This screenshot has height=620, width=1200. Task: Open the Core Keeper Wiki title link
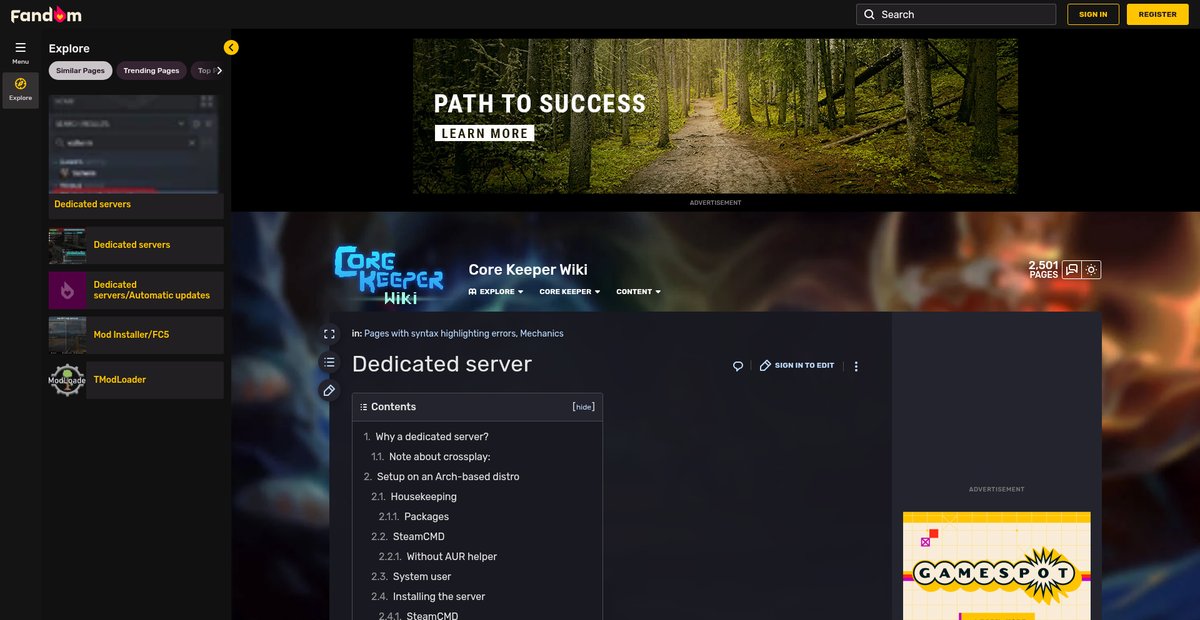pos(528,269)
